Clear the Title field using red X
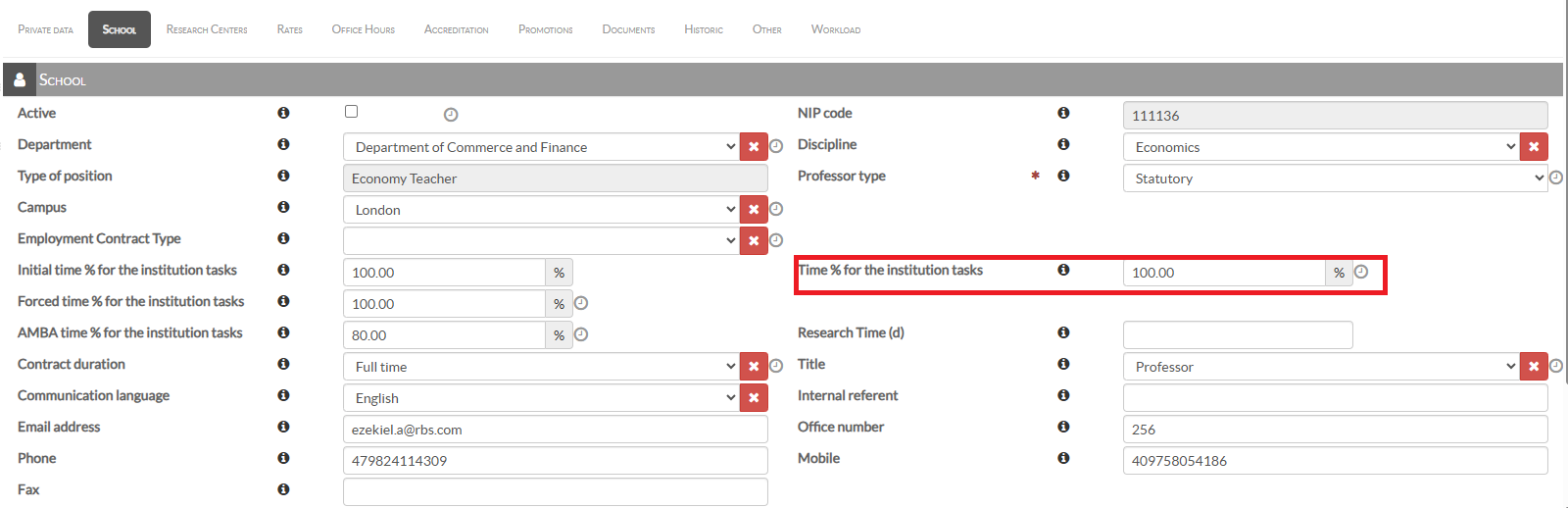This screenshot has width=1568, height=508. pos(1534,367)
